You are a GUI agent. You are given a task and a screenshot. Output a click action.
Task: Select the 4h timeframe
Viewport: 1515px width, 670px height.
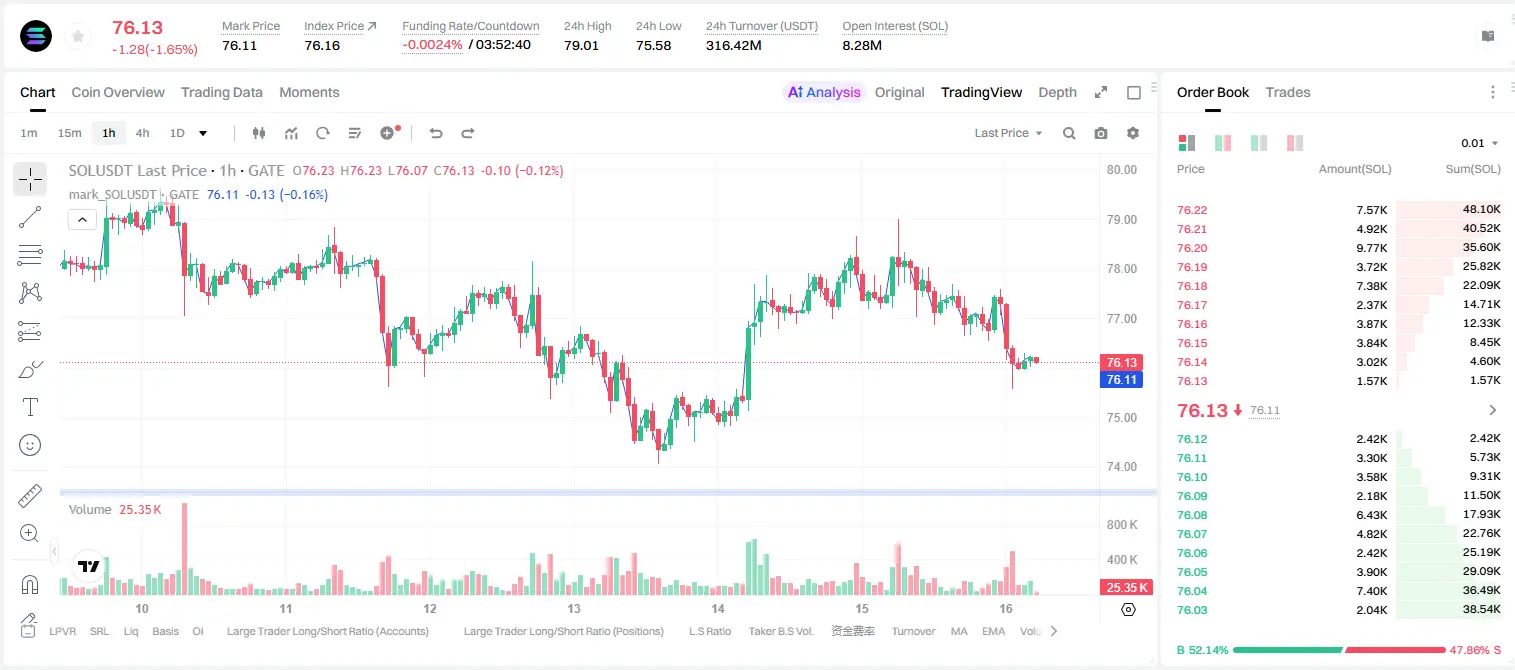142,133
